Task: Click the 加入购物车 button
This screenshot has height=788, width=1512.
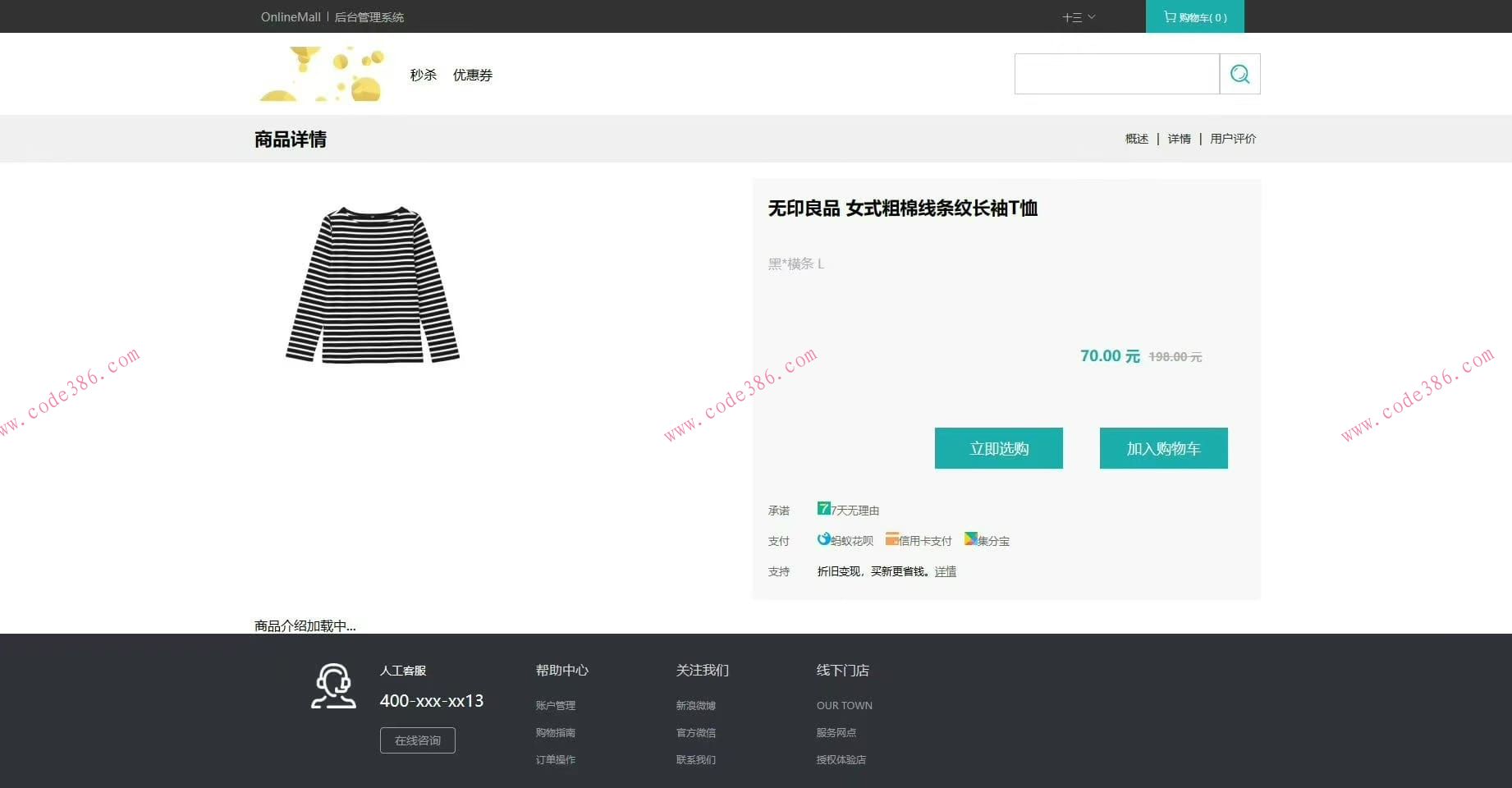Action: [x=1163, y=448]
